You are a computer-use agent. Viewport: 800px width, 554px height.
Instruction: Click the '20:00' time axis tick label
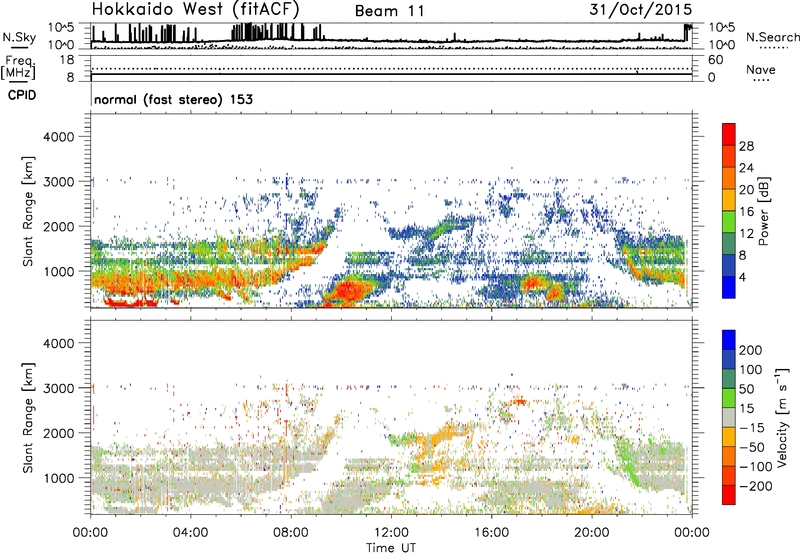pos(591,533)
